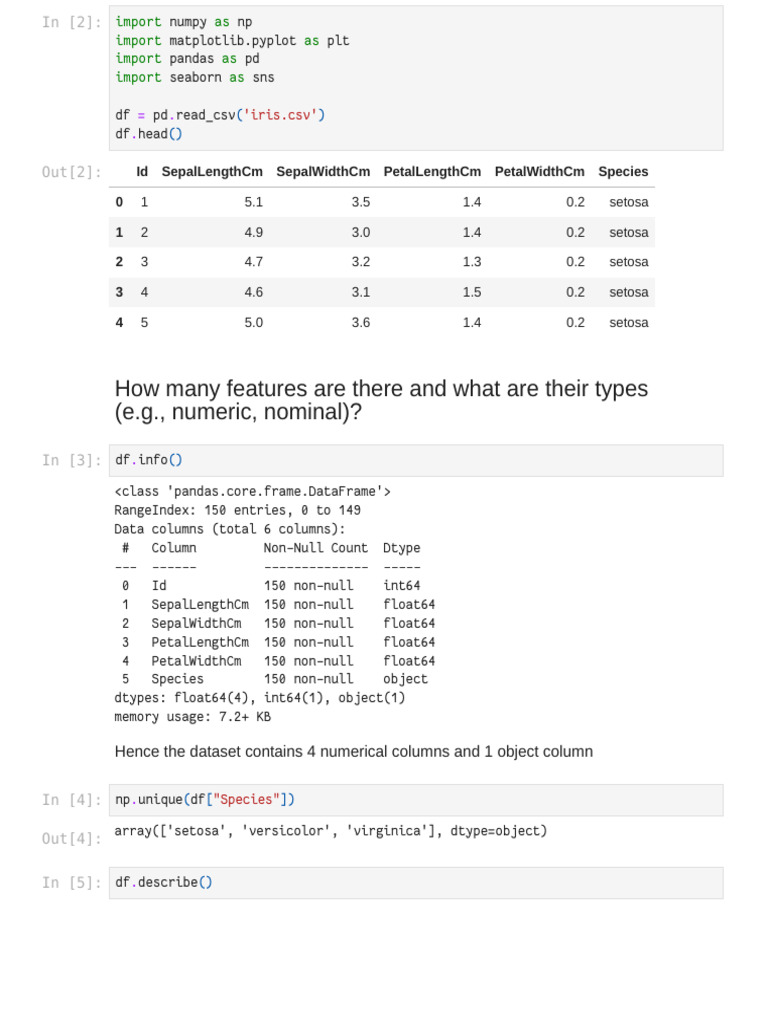The image size is (768, 1024).
Task: Click the 'How many features' markdown heading
Action: click(x=381, y=400)
